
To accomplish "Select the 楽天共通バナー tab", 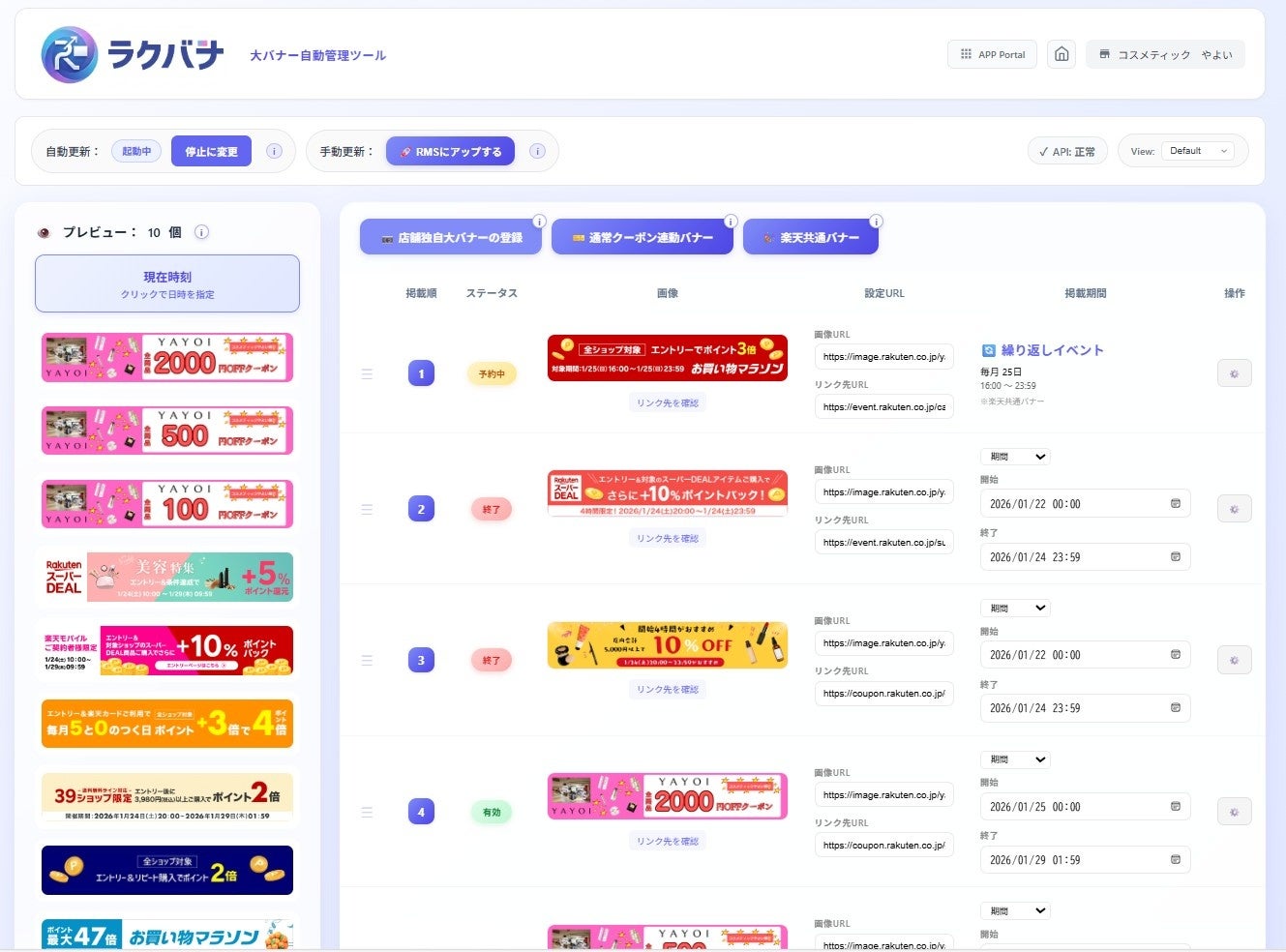I will 810,237.
